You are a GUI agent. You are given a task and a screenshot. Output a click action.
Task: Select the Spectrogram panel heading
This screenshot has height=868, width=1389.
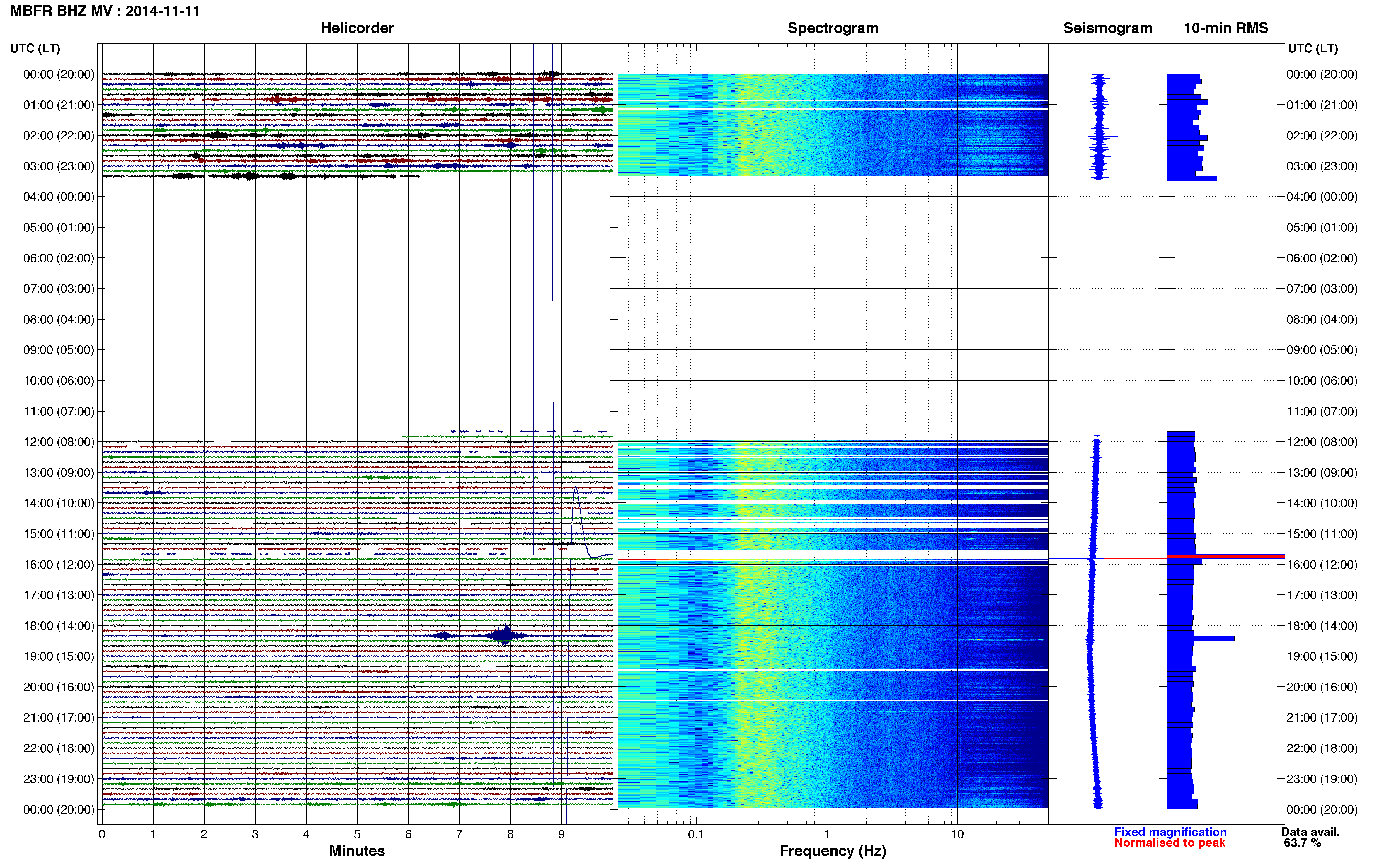(x=833, y=28)
